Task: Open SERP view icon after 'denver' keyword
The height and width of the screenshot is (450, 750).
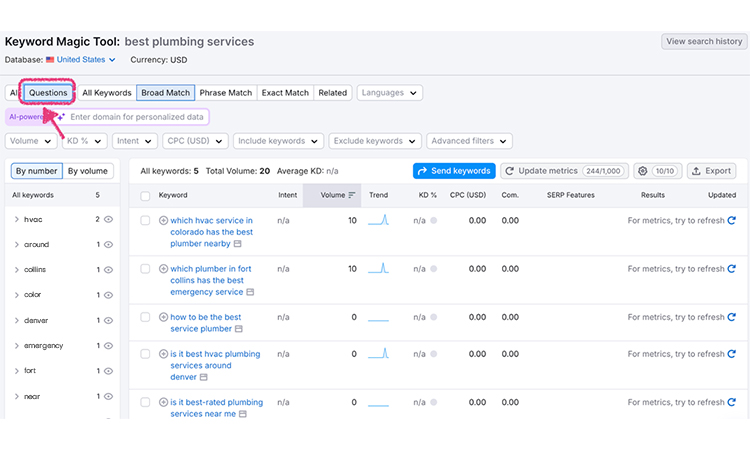Action: click(204, 377)
